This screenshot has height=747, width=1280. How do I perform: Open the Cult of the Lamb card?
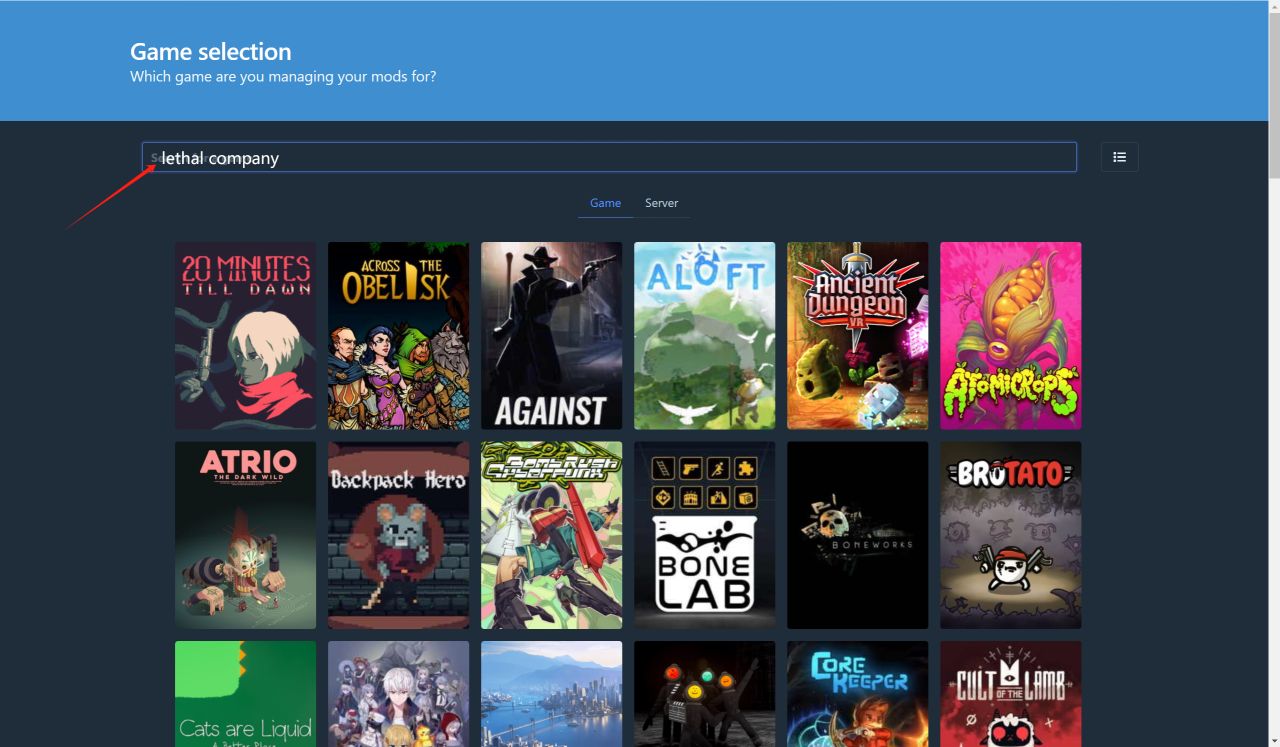(1010, 694)
